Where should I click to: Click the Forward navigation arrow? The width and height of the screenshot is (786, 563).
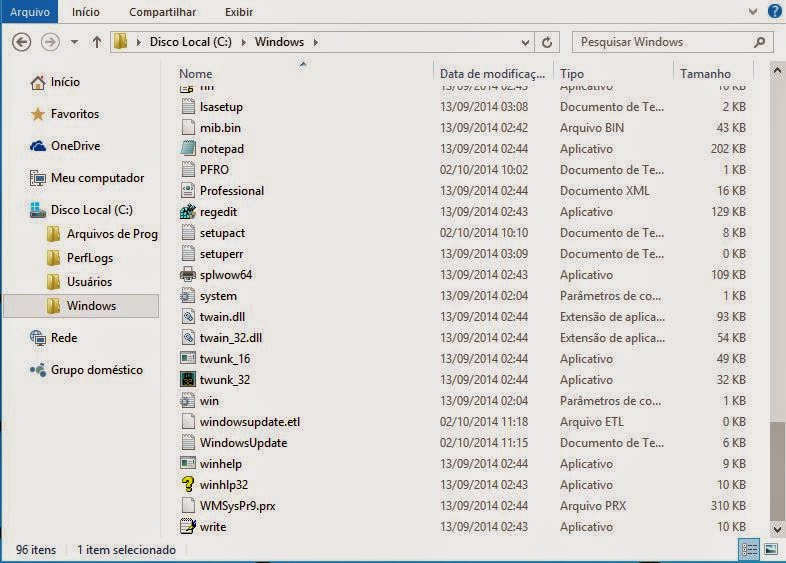(50, 42)
